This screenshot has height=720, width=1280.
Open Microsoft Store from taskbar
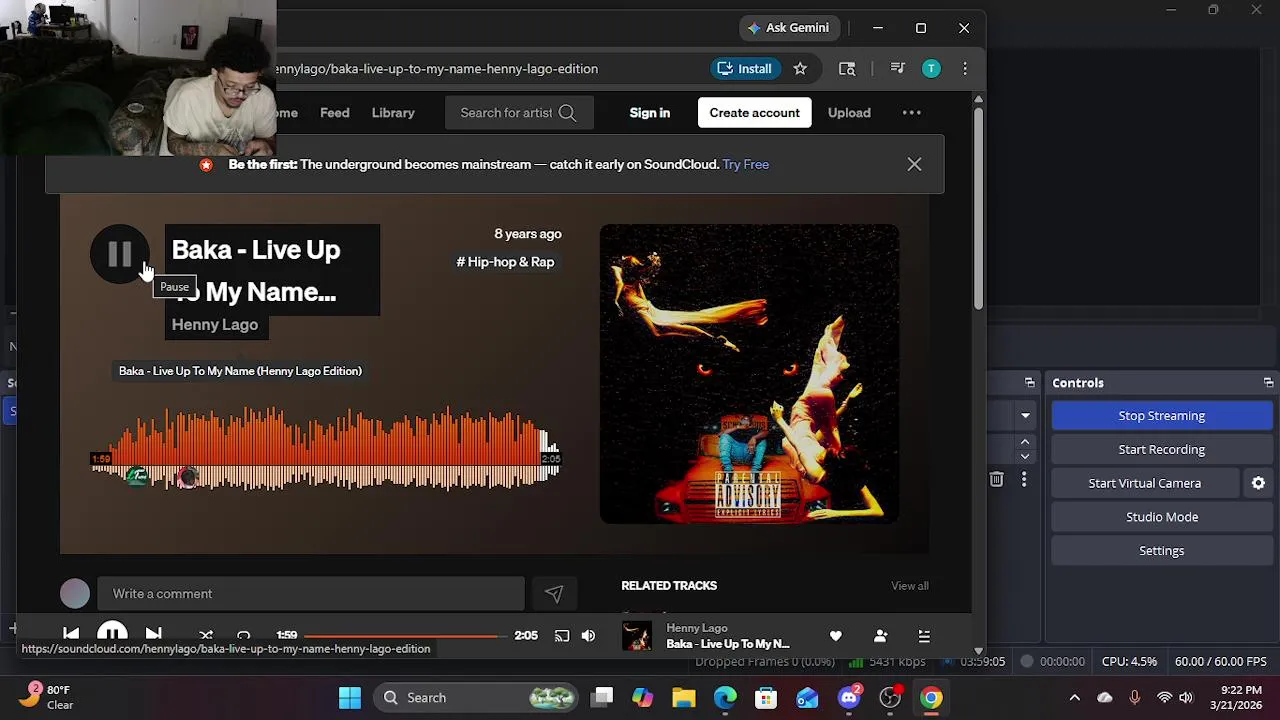[x=766, y=698]
